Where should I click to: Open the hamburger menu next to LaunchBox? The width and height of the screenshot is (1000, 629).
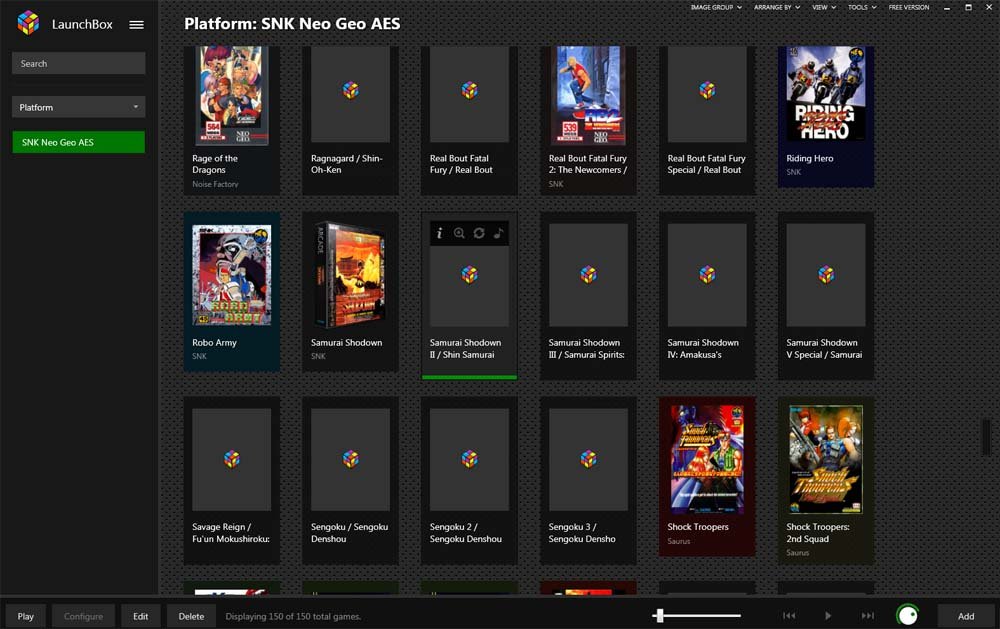coord(136,25)
